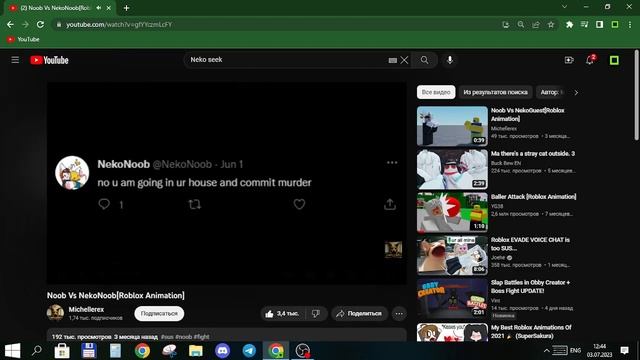Viewport: 640px width, 360px height.
Task: Open 'Slap Battles in Obby Creator' thumbnail
Action: coord(452,298)
